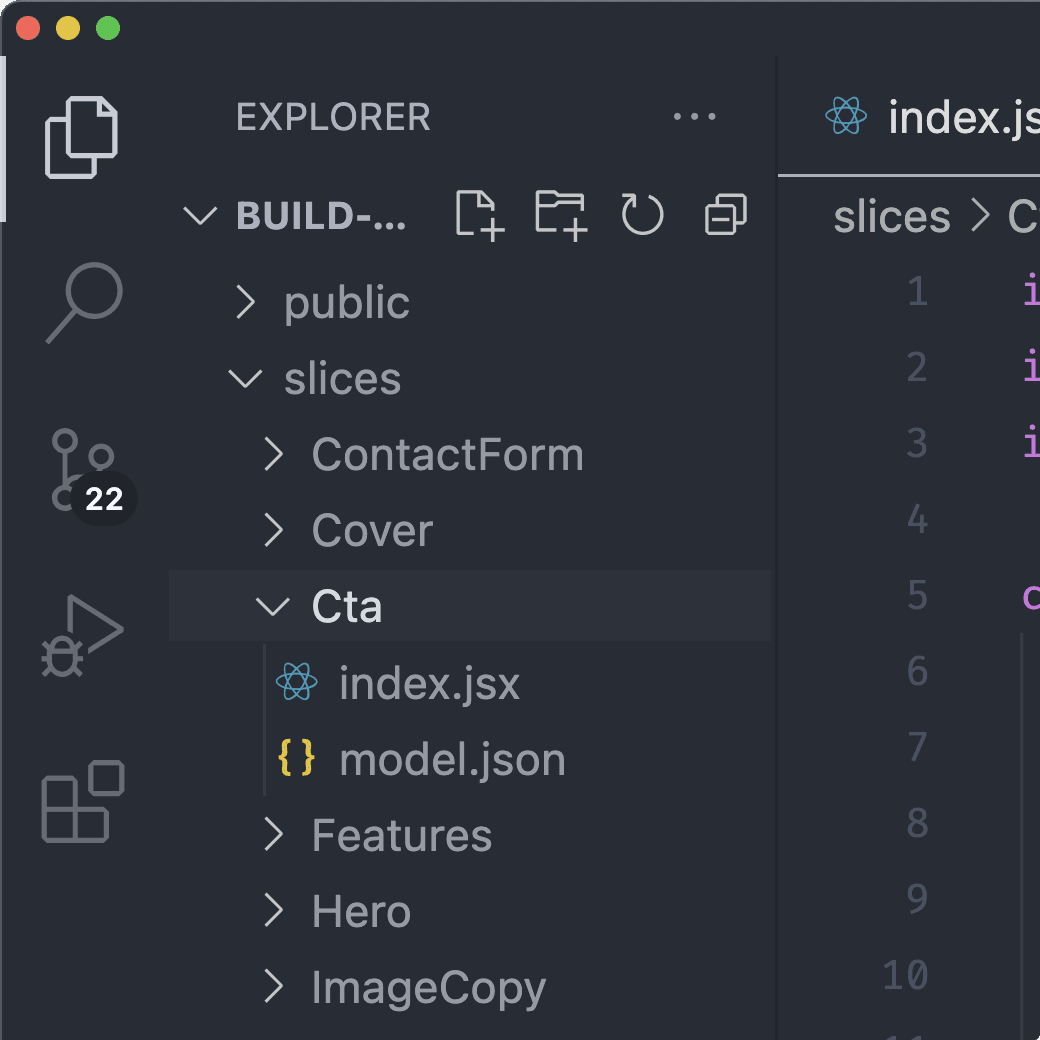This screenshot has height=1040, width=1040.
Task: Click line number 5 in the gutter
Action: (917, 595)
